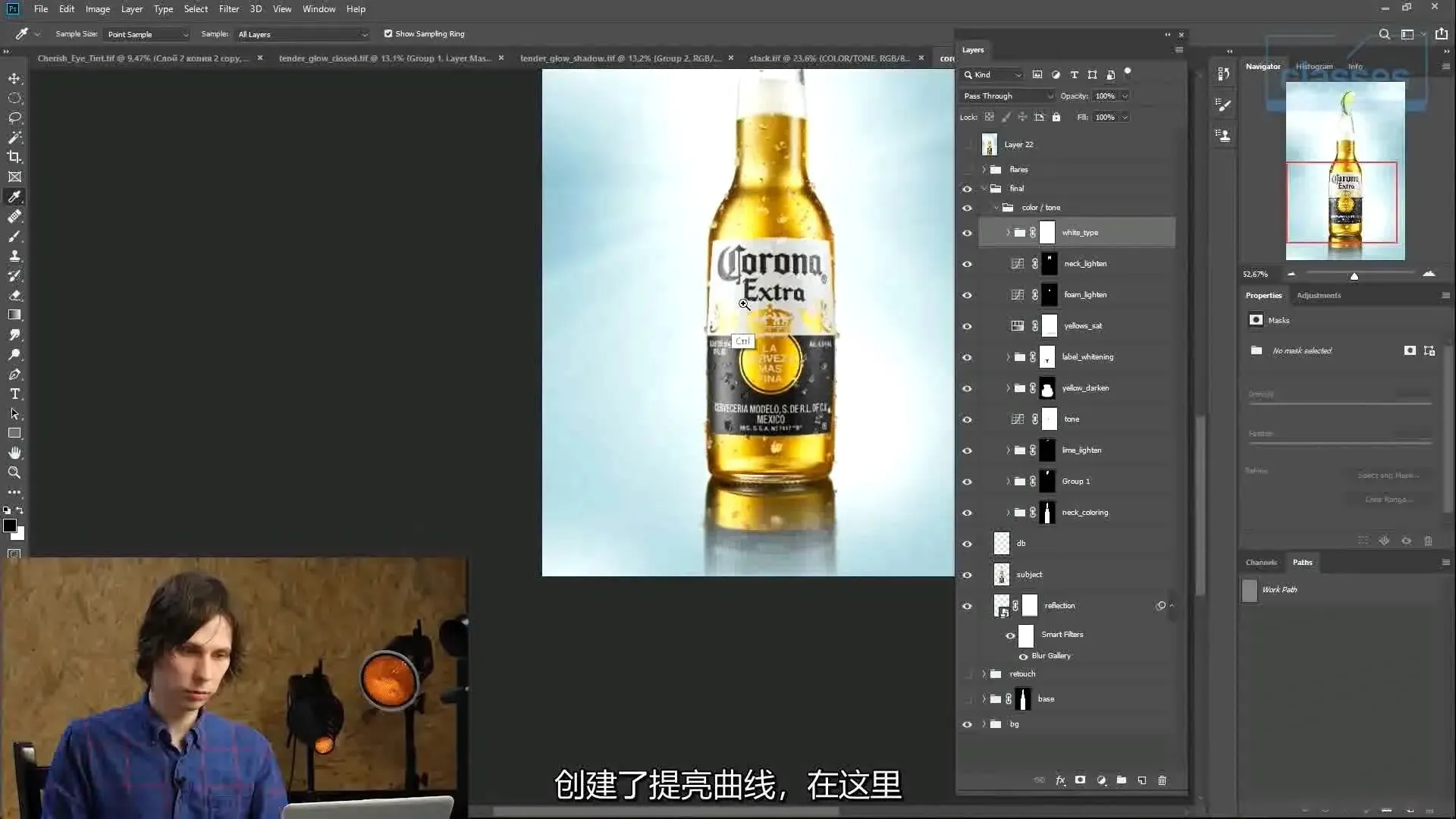Click the foreground color swatch
Image resolution: width=1456 pixels, height=819 pixels.
pos(10,526)
